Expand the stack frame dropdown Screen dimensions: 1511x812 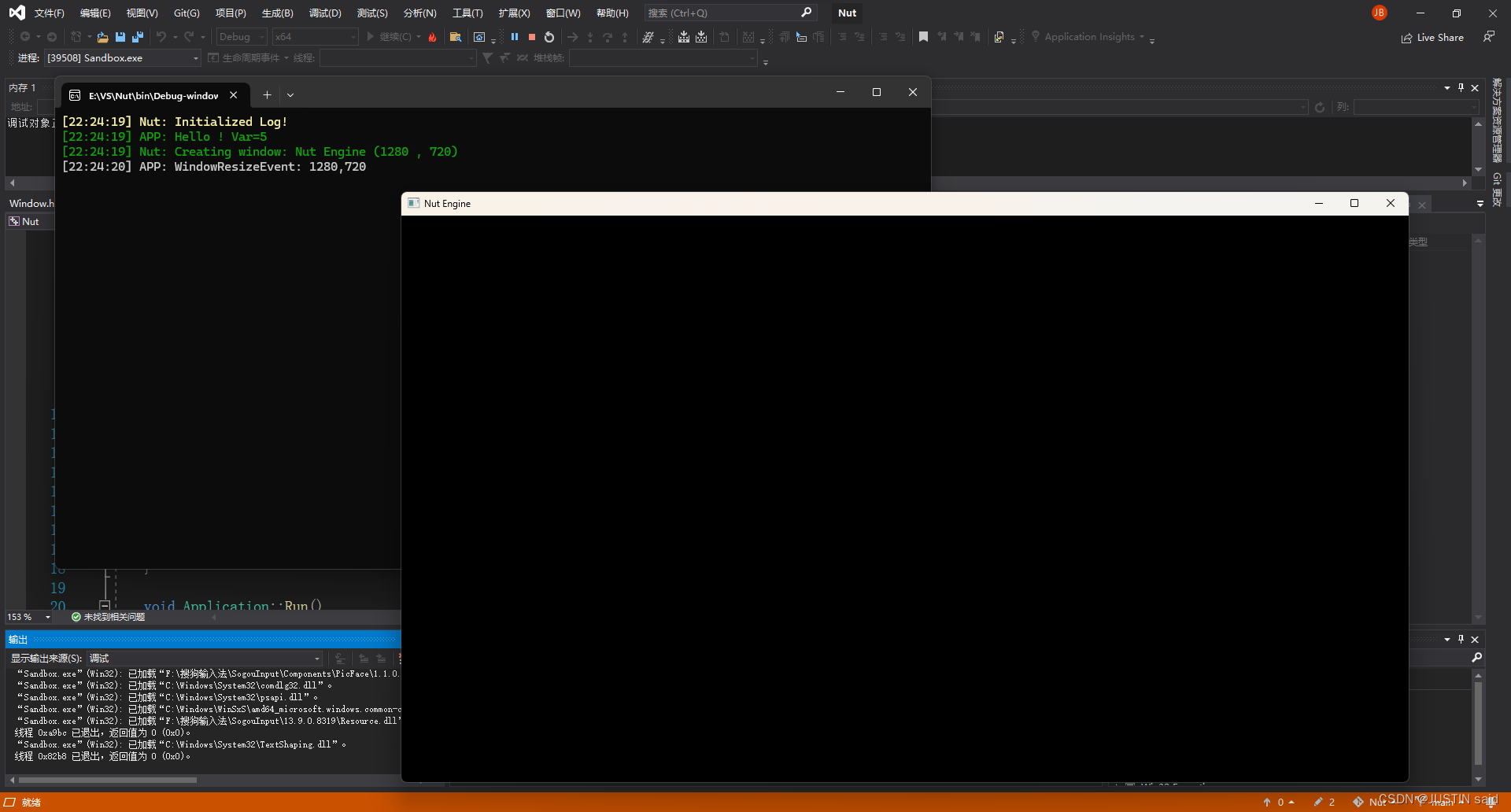663,58
